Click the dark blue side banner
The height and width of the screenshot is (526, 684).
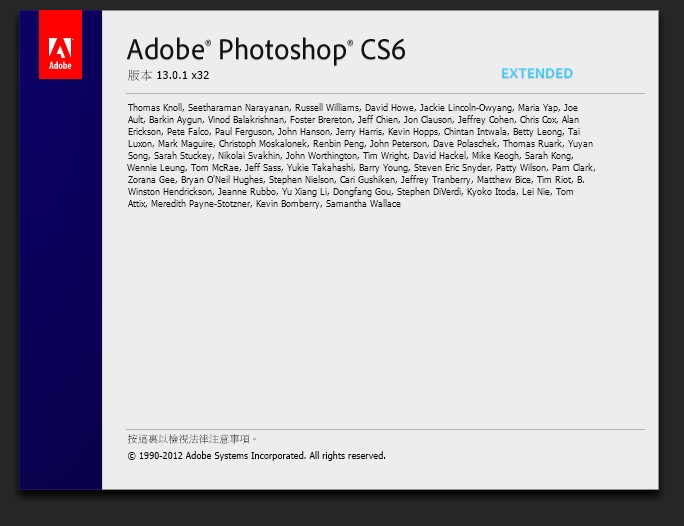click(61, 283)
